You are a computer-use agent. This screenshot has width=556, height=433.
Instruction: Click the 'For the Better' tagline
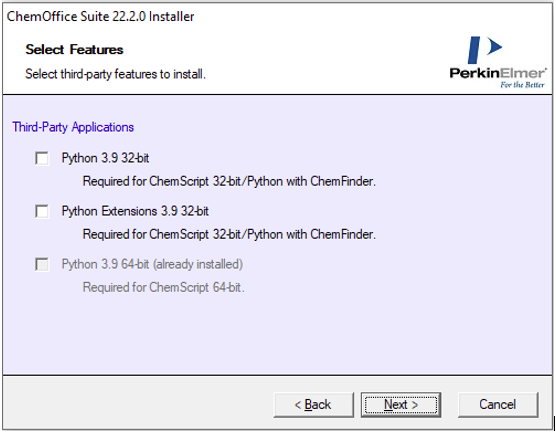522,85
